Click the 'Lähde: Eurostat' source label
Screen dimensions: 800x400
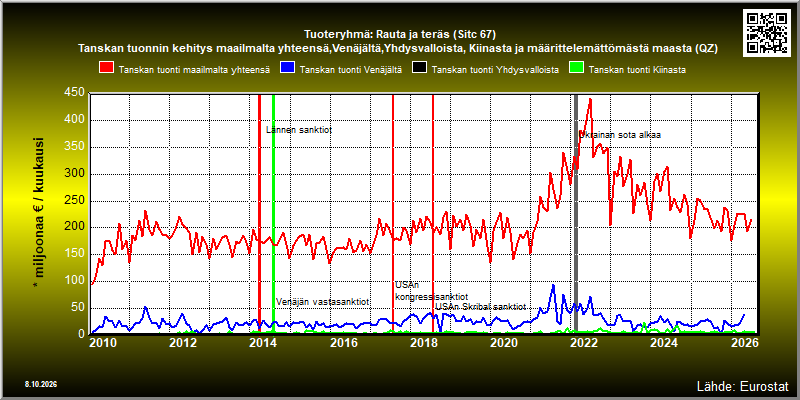[742, 385]
